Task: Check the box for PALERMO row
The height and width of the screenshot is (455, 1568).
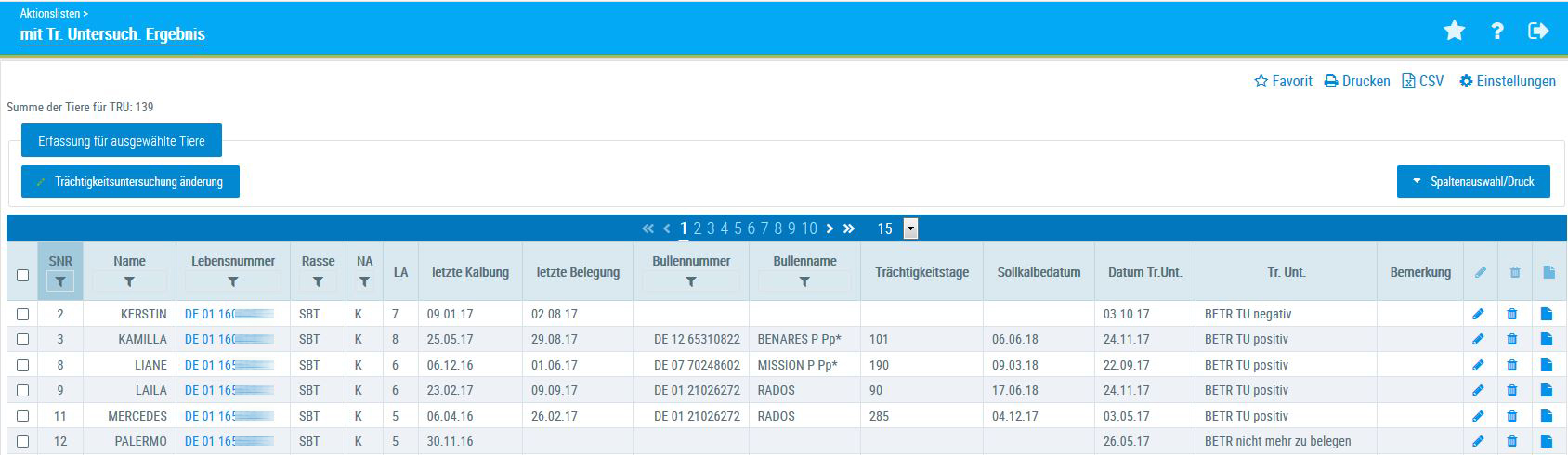Action: tap(23, 442)
